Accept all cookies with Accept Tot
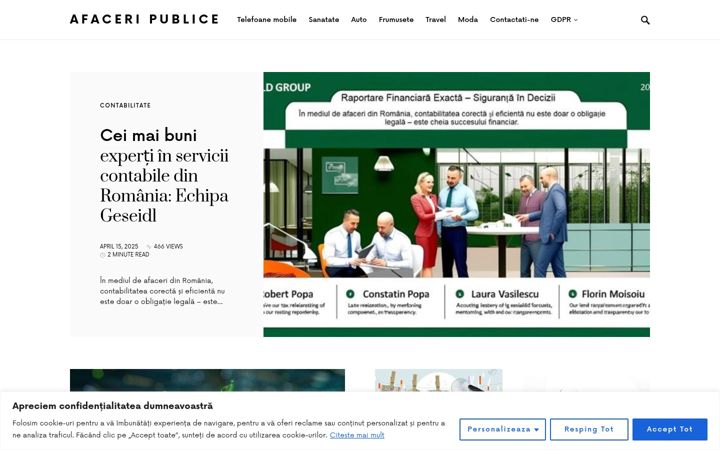The height and width of the screenshot is (450, 720). [669, 429]
